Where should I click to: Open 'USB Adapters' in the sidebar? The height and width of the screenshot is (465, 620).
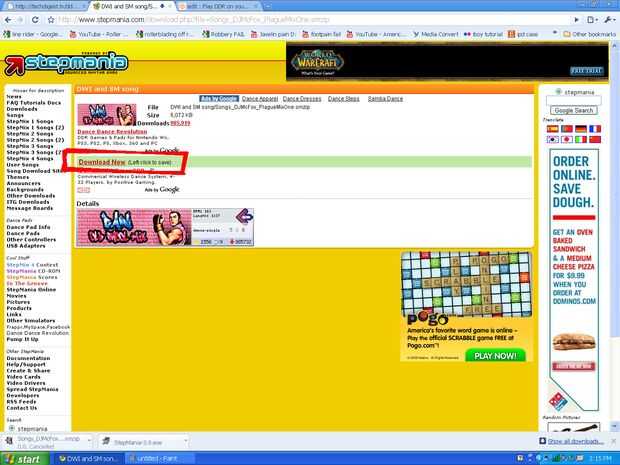coord(26,246)
